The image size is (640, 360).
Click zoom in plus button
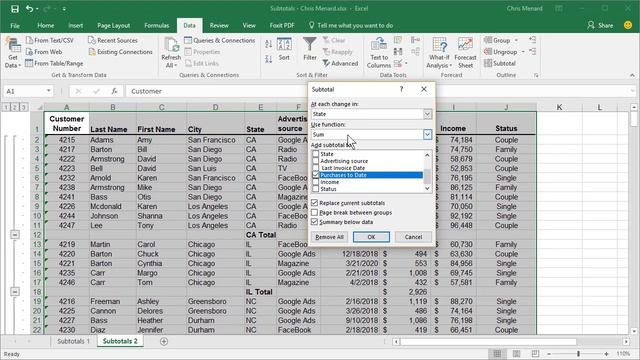click(x=607, y=353)
